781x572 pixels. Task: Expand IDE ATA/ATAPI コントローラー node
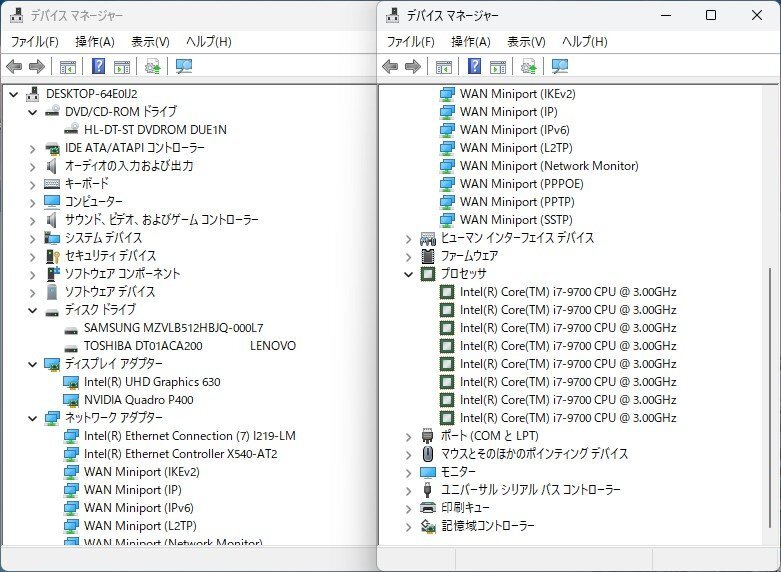(x=33, y=148)
